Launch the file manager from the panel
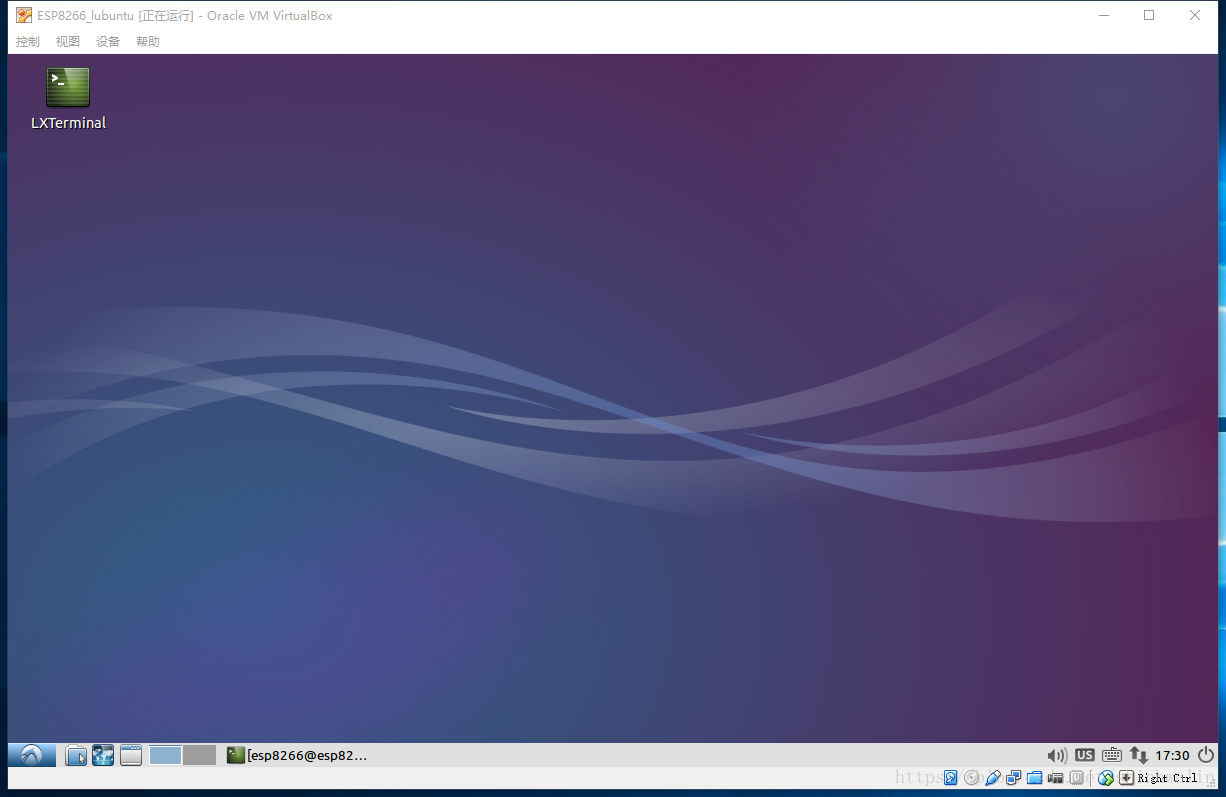 (76, 755)
